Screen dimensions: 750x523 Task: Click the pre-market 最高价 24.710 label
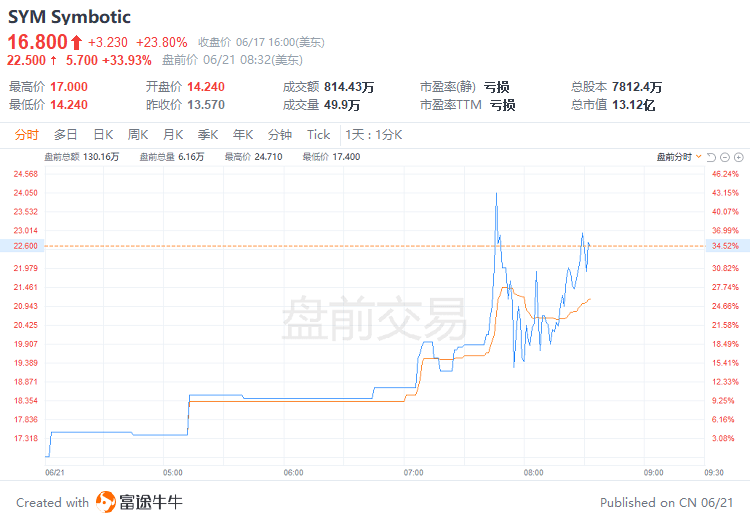pyautogui.click(x=254, y=157)
